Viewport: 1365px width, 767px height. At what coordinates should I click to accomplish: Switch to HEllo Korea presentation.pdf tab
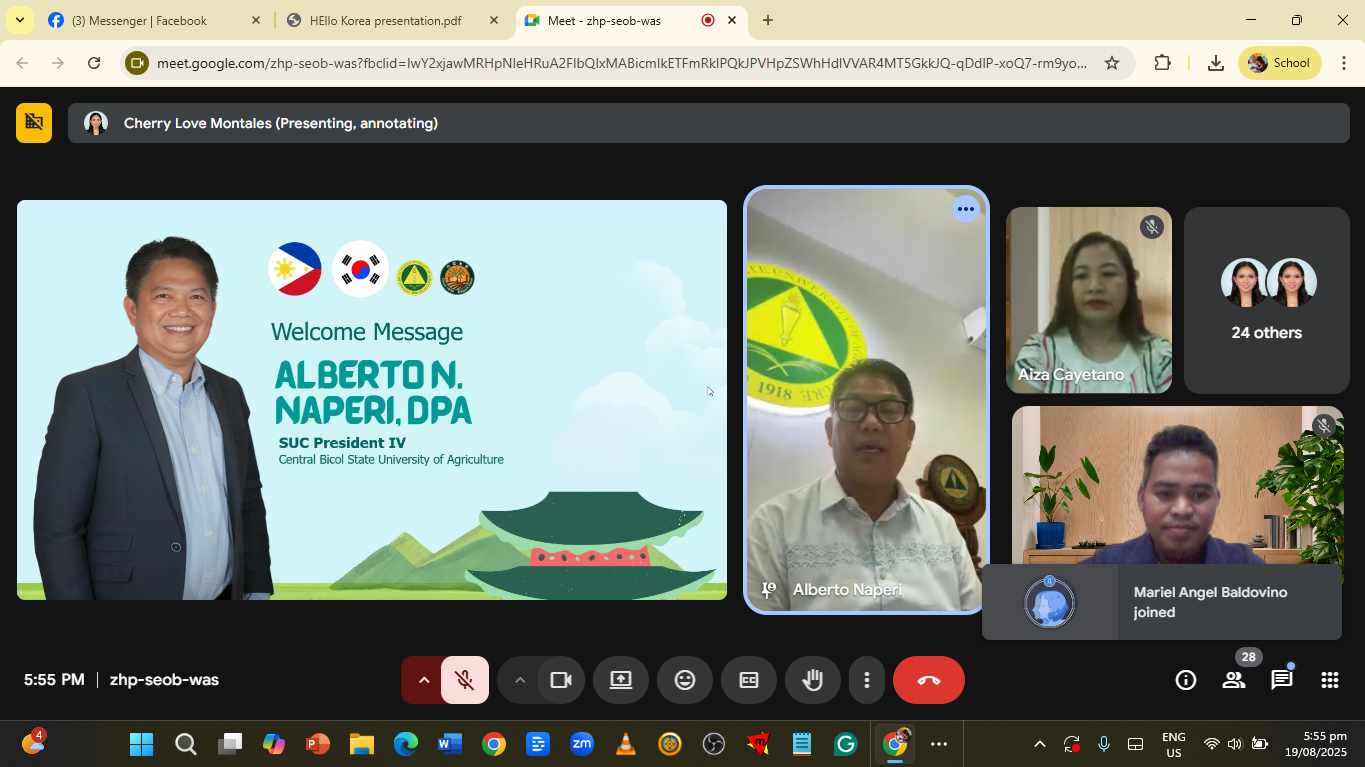click(x=385, y=20)
